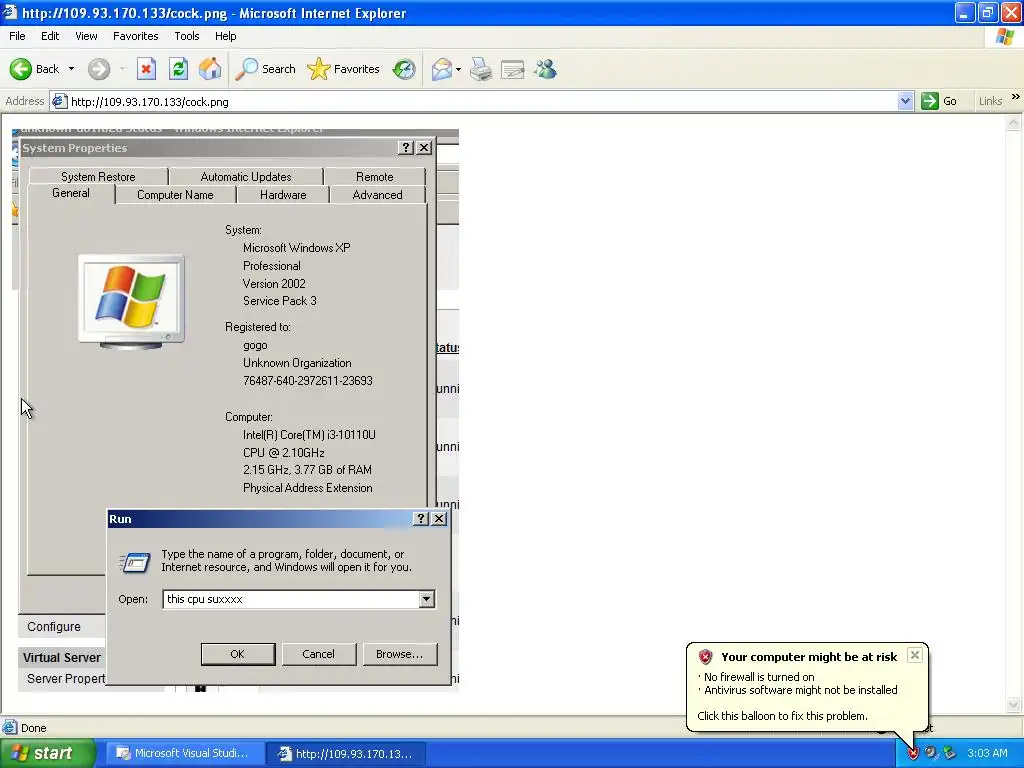1024x768 pixels.
Task: Open the Edit menu
Action: 50,36
